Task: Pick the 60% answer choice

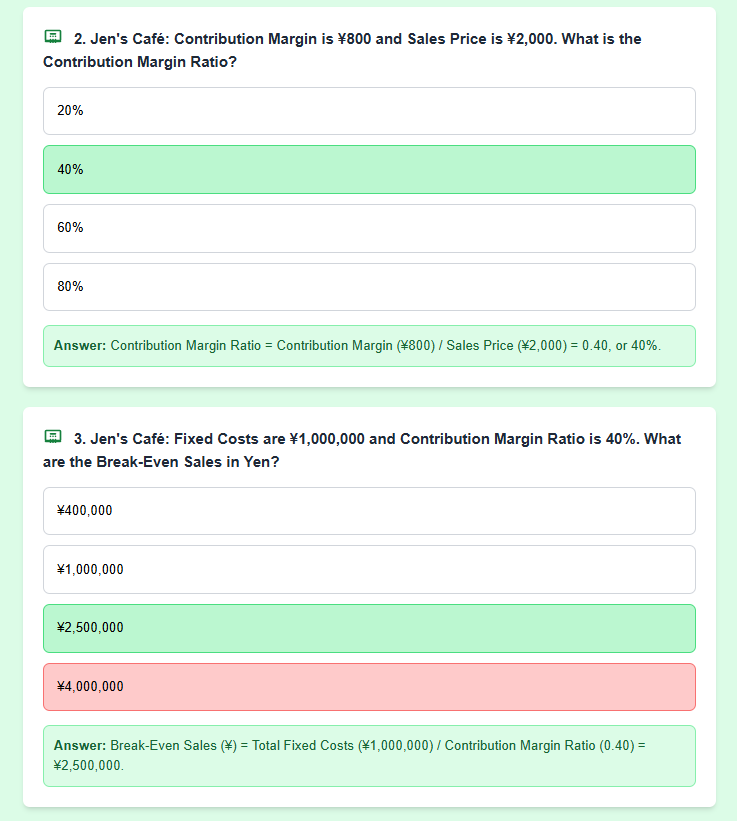Action: 369,228
